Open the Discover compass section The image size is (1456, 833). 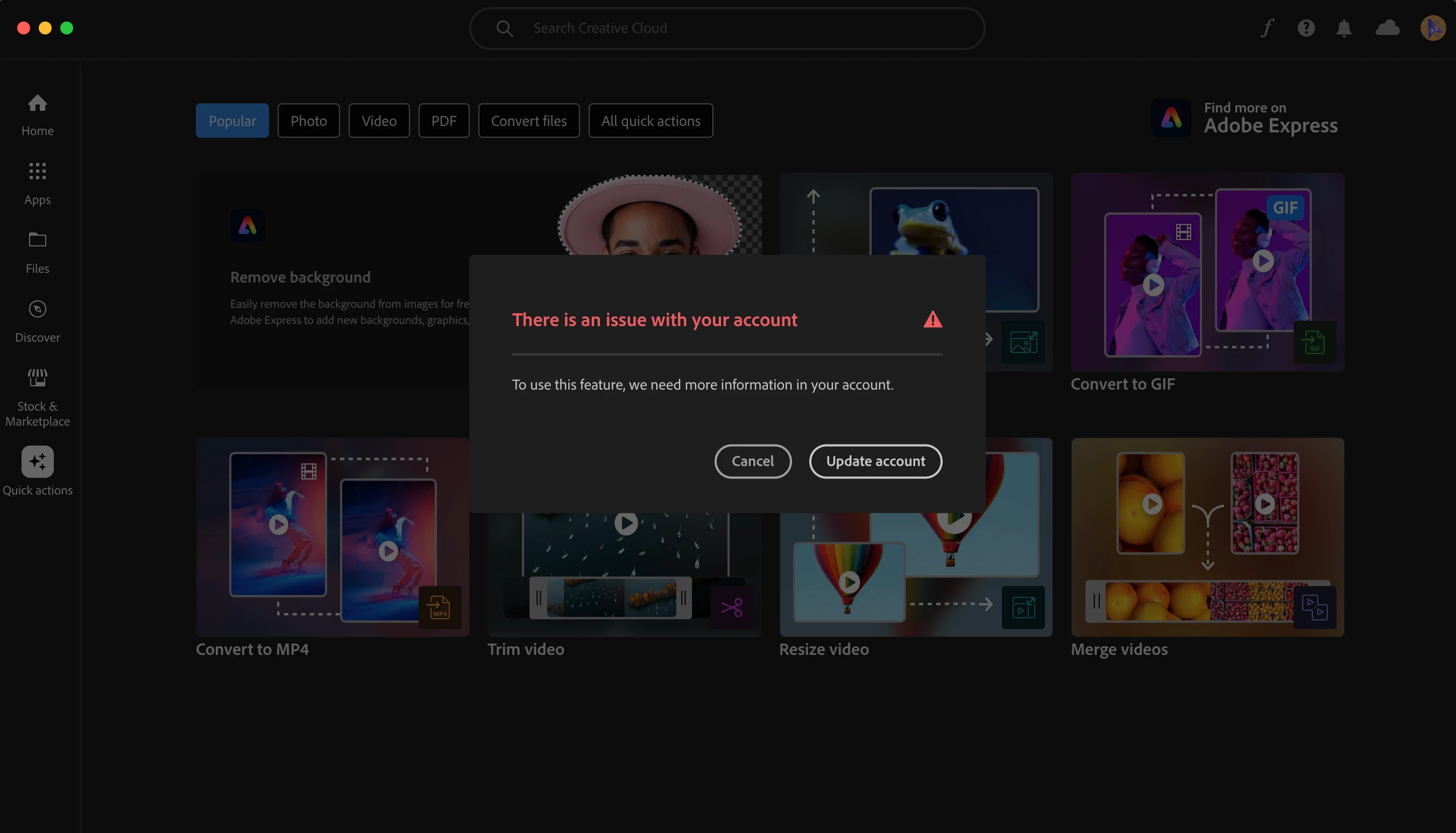pyautogui.click(x=37, y=321)
